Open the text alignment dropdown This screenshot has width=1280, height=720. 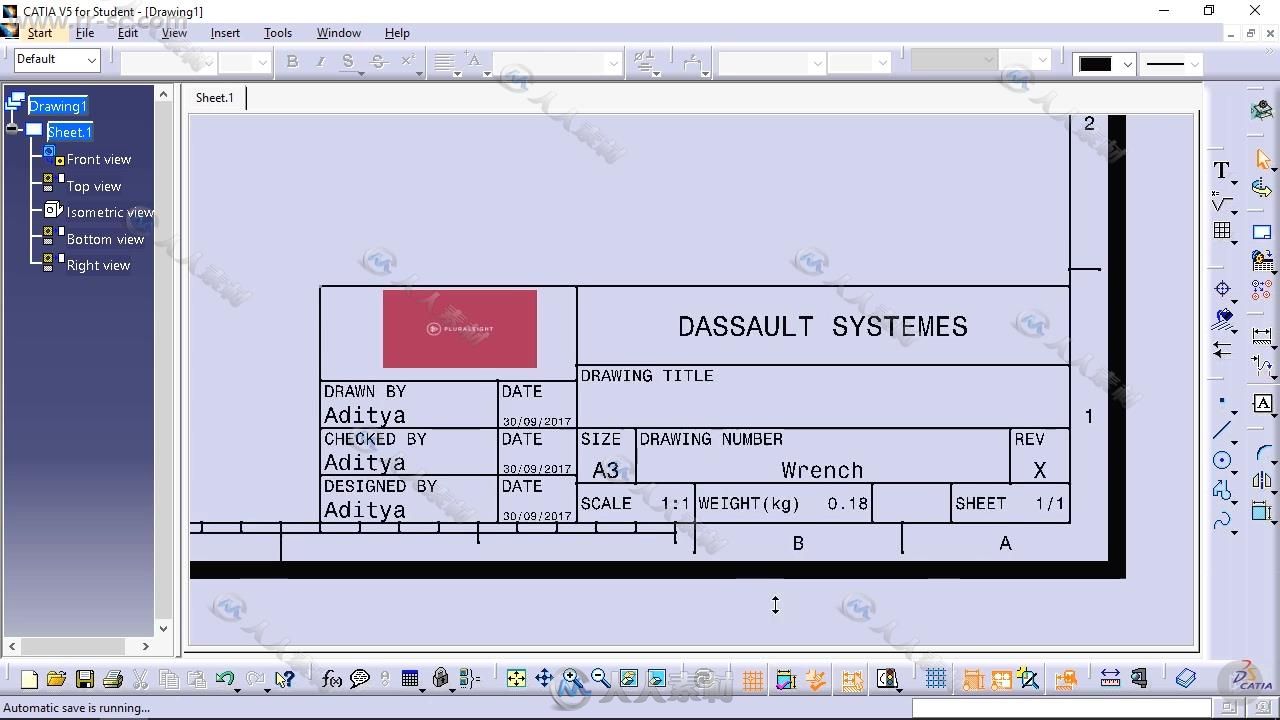(447, 62)
